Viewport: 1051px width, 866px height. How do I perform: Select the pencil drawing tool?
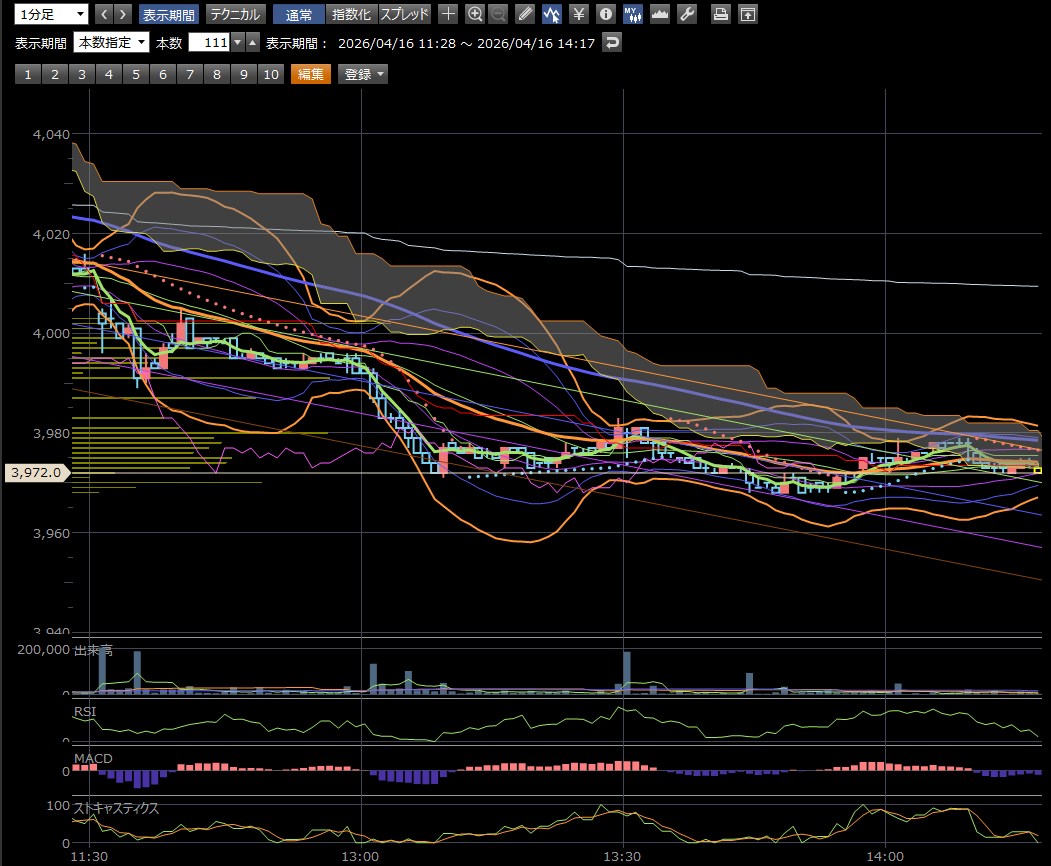525,14
